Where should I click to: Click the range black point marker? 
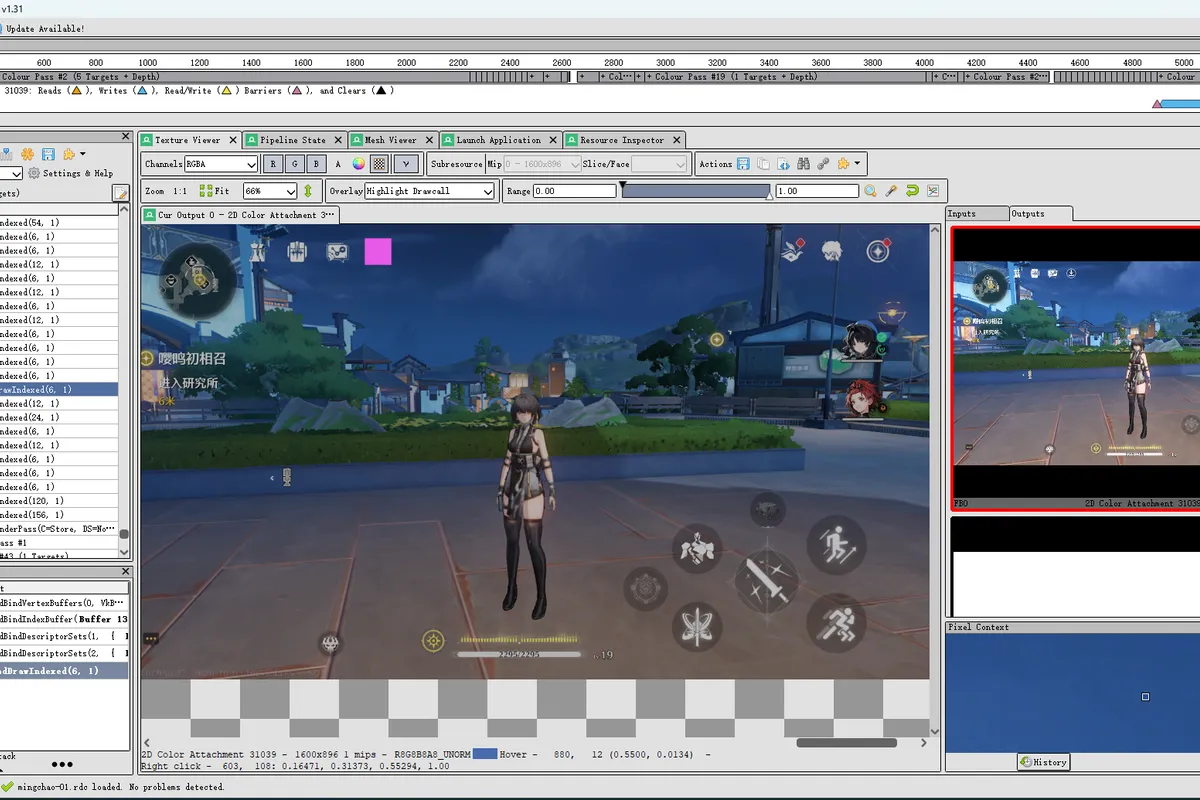[622, 185]
